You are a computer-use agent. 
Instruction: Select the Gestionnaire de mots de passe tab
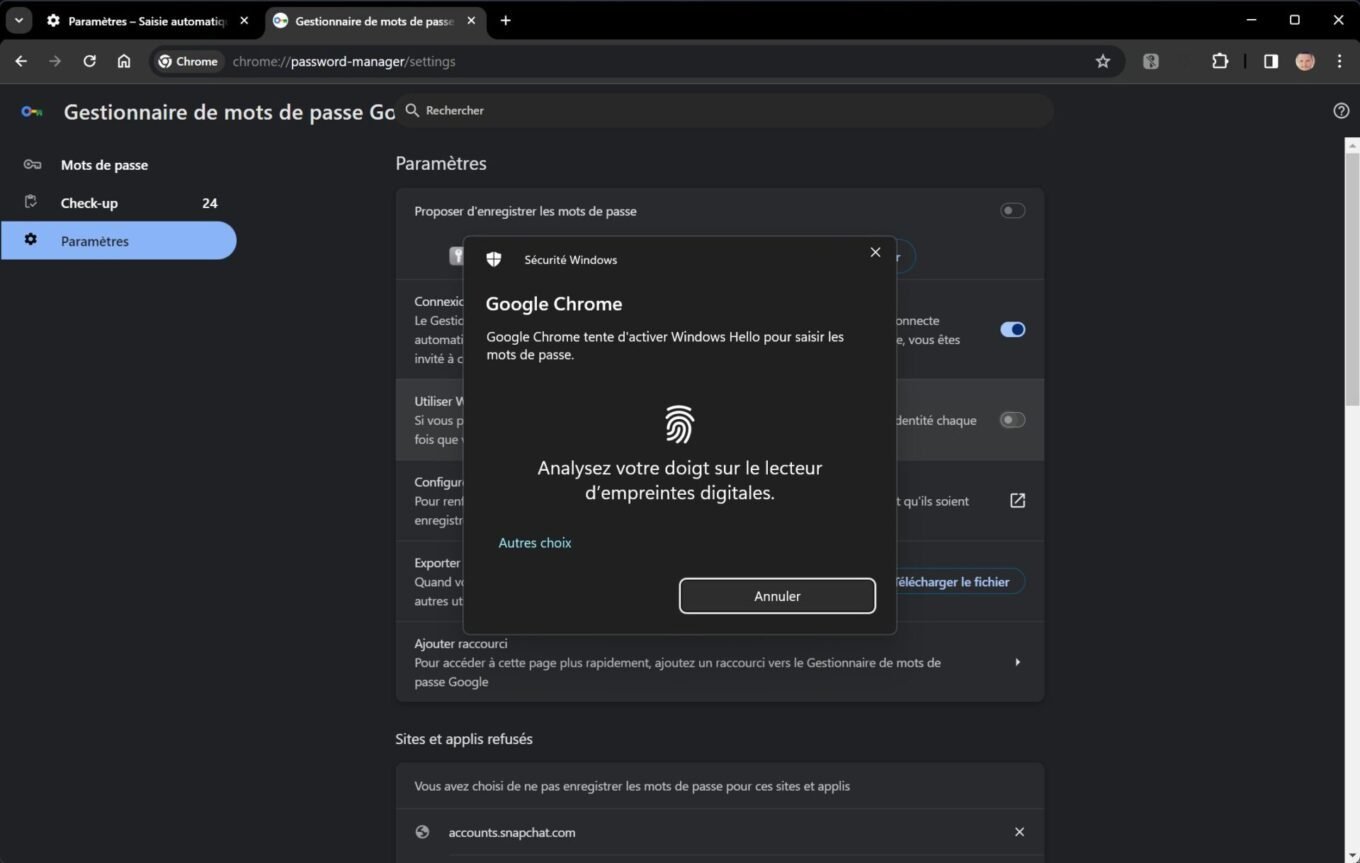point(374,20)
